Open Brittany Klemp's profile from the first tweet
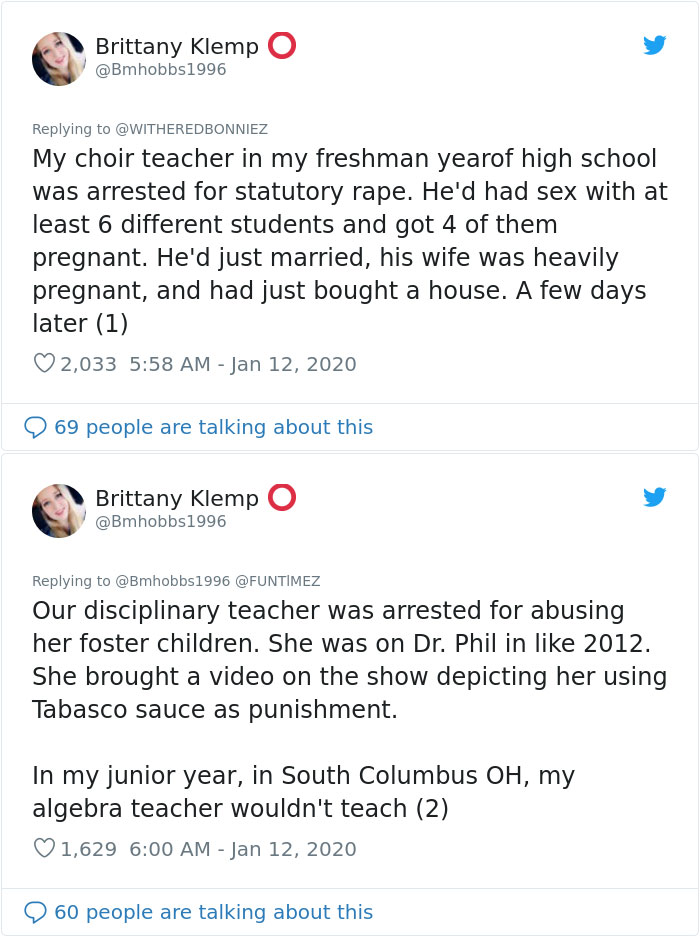 click(x=177, y=46)
